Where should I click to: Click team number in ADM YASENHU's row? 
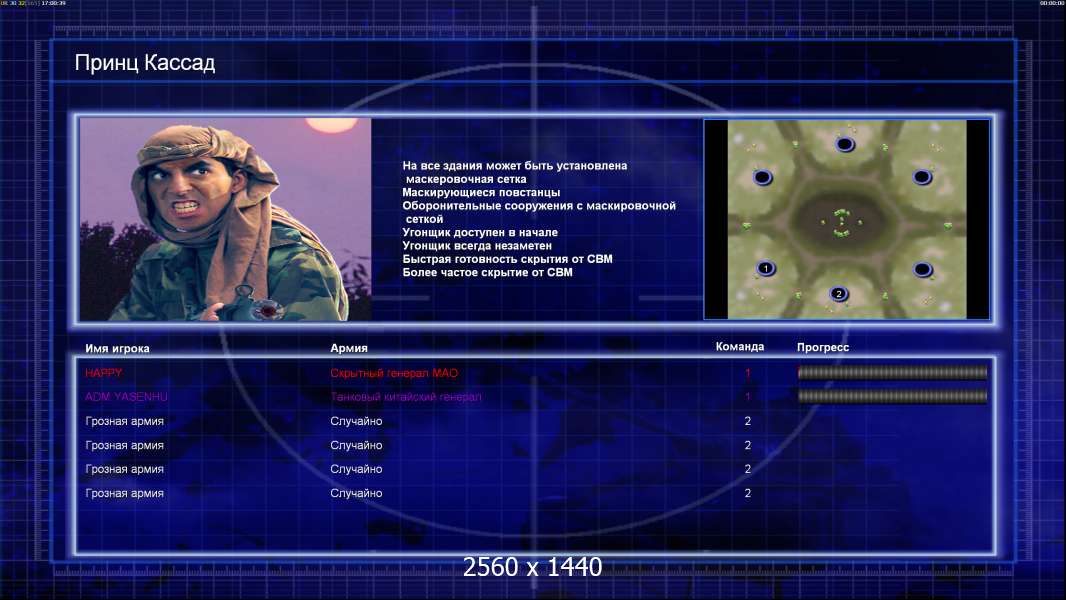point(747,397)
